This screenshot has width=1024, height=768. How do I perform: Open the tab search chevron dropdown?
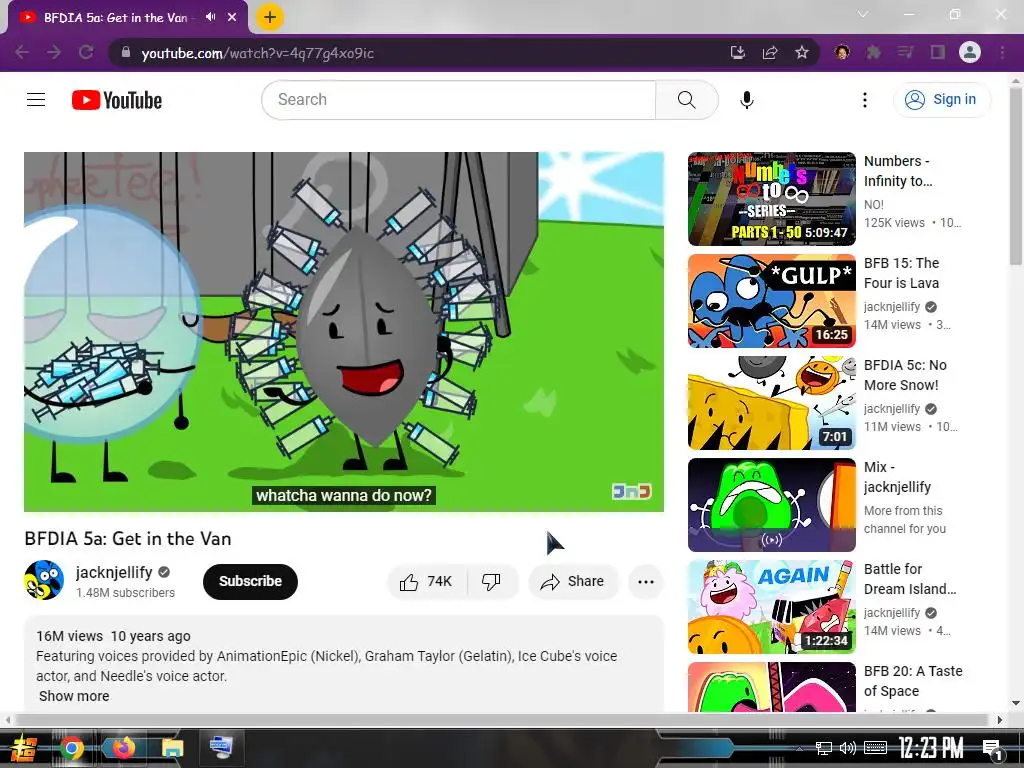863,14
